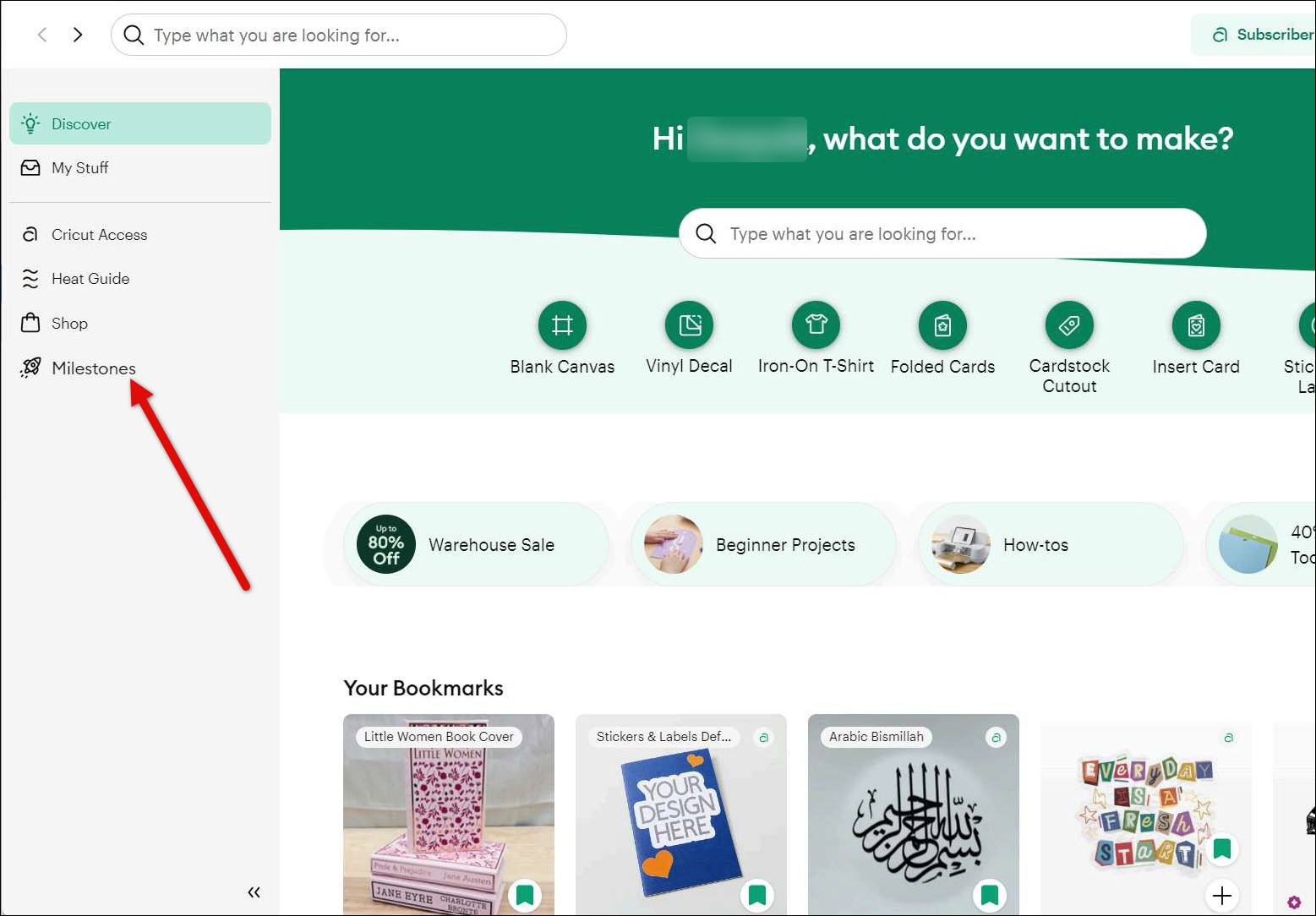Collapse the left sidebar panel

(254, 892)
